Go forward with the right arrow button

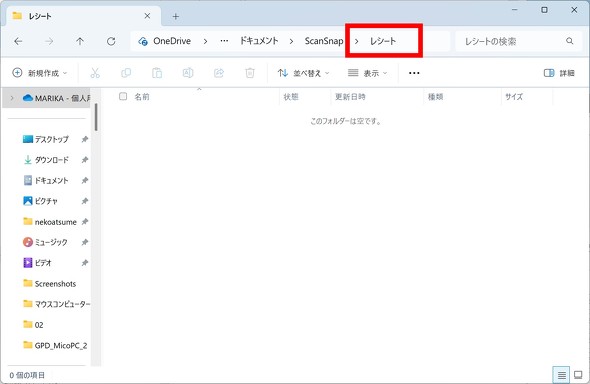click(49, 41)
